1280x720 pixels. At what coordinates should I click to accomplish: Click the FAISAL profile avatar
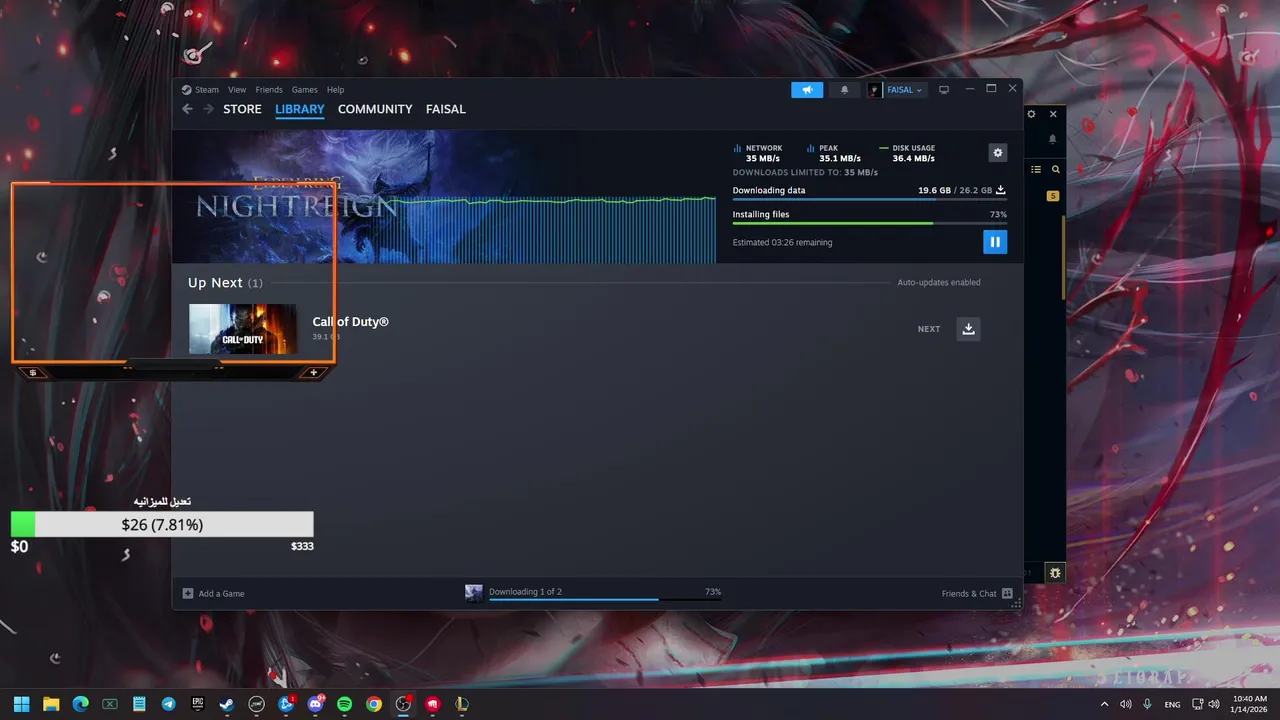874,90
